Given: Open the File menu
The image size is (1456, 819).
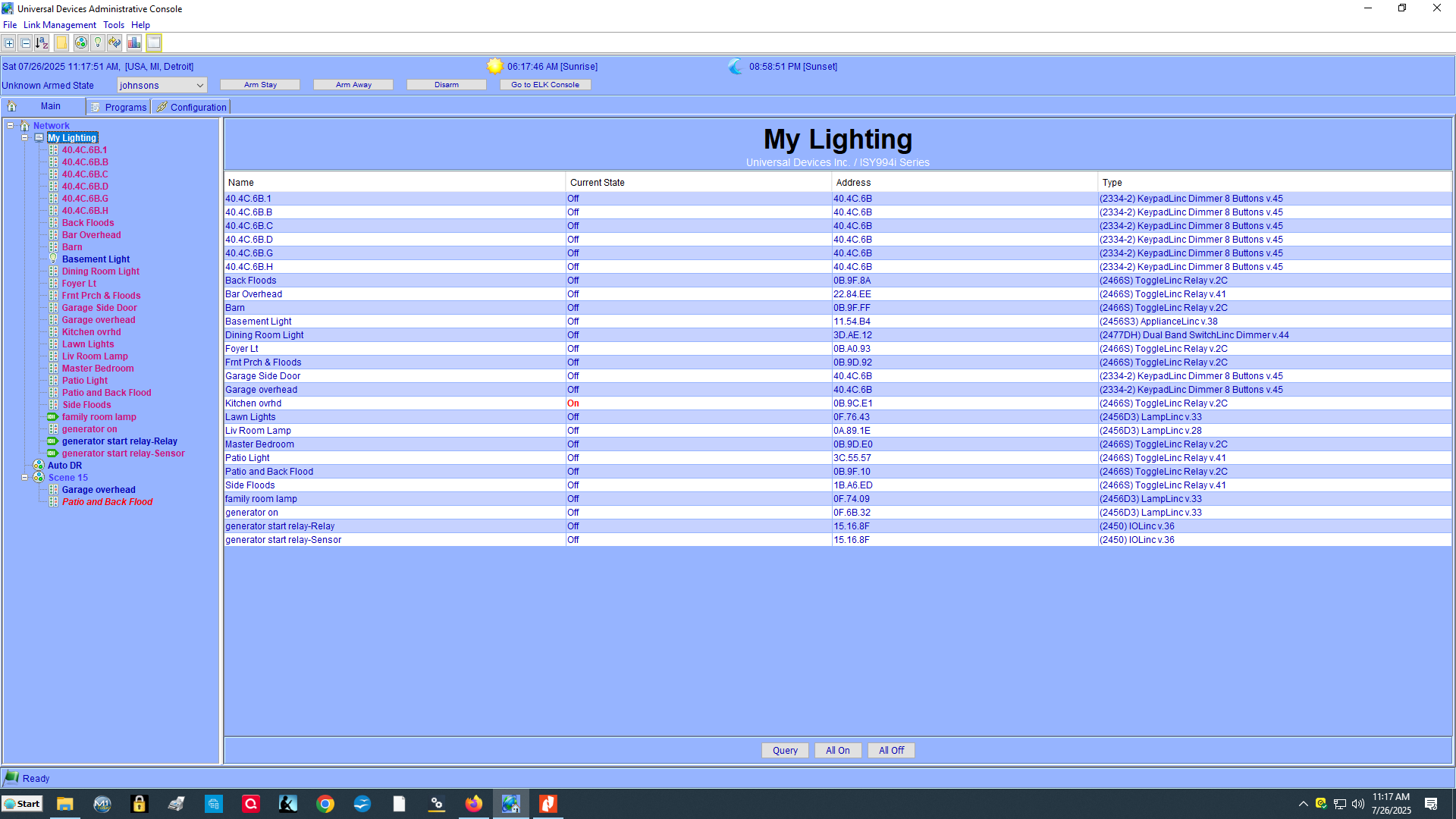Looking at the screenshot, I should coord(10,25).
